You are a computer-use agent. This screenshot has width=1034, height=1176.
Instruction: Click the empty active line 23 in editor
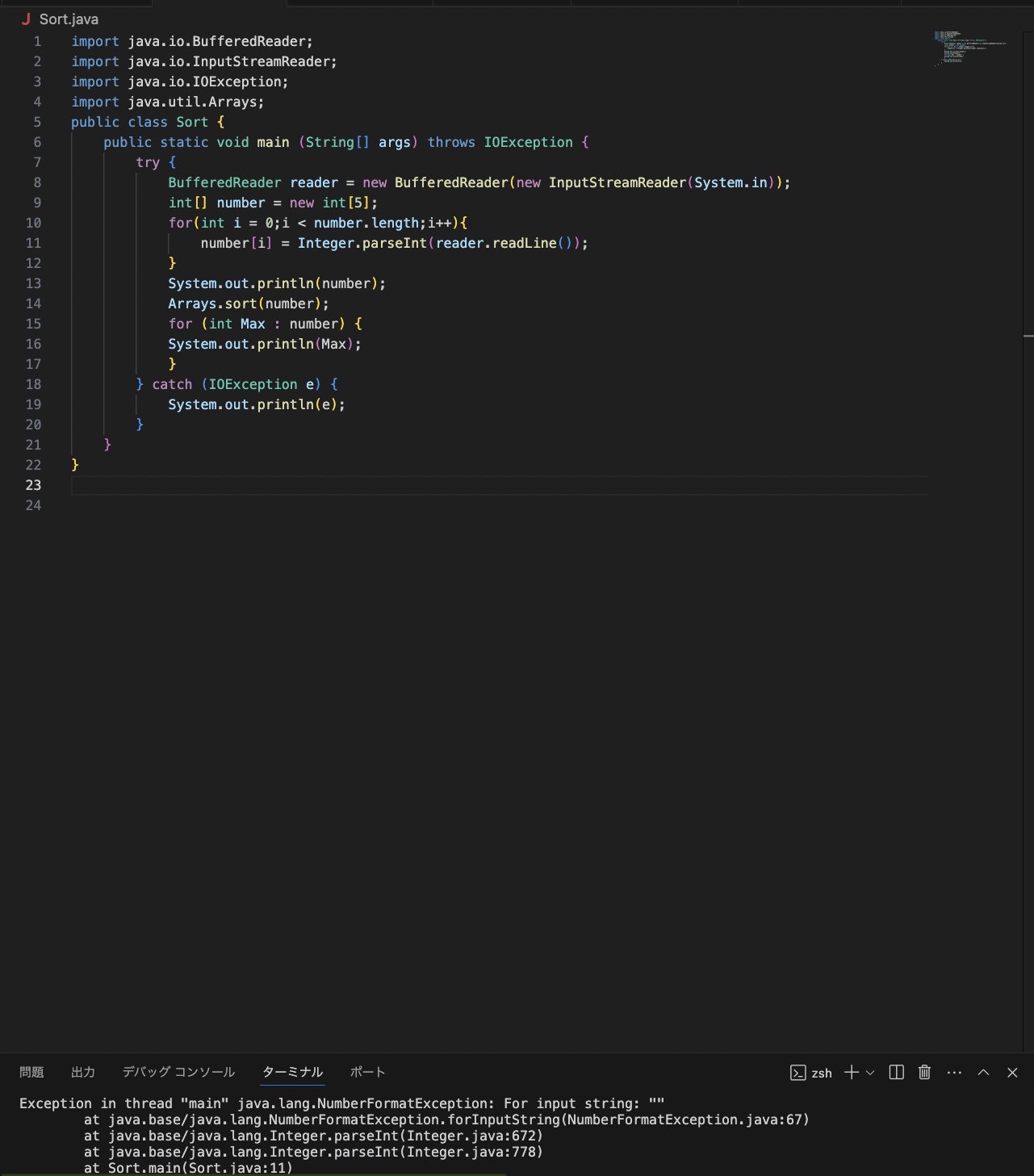pos(499,485)
